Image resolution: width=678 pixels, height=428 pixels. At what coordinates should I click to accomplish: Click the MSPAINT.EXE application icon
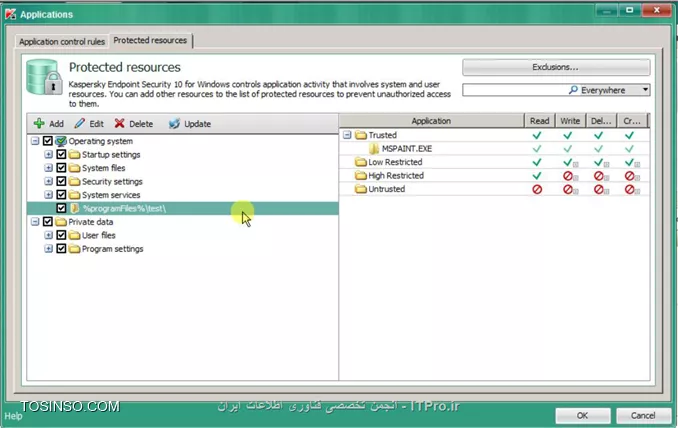click(374, 149)
